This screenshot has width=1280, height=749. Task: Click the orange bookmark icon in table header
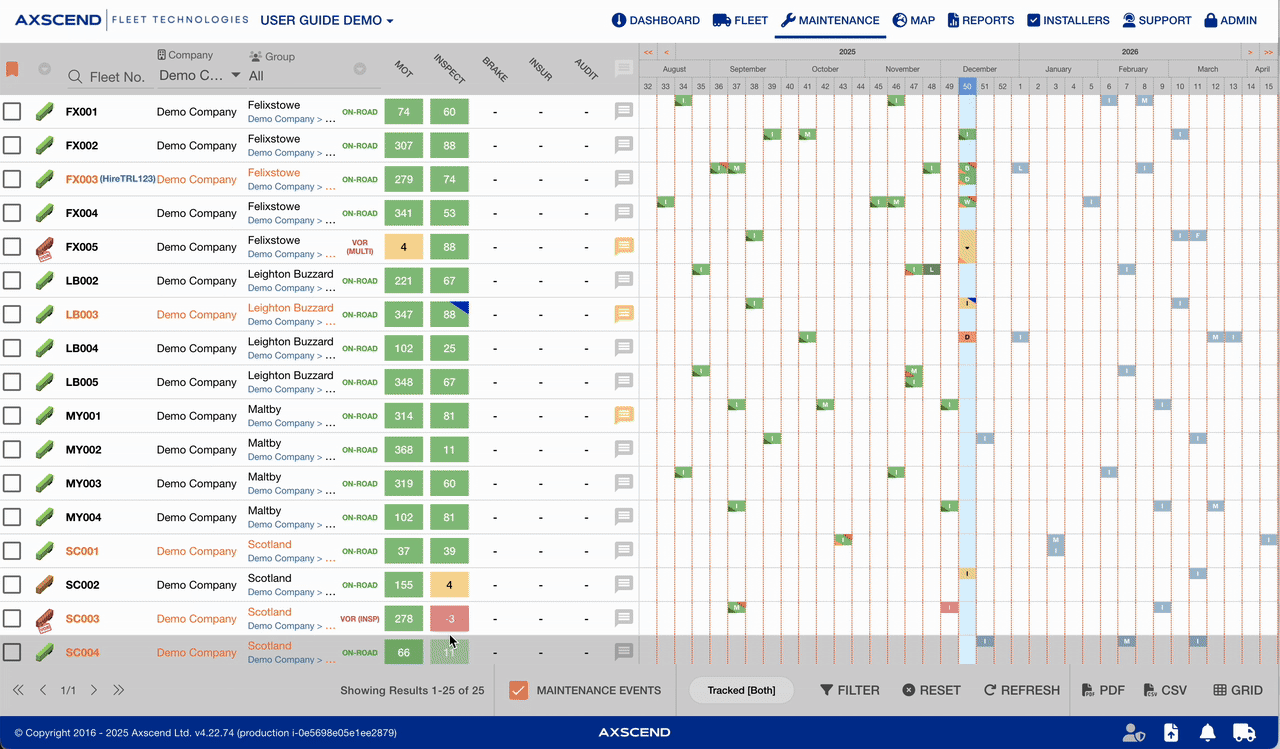click(12, 70)
